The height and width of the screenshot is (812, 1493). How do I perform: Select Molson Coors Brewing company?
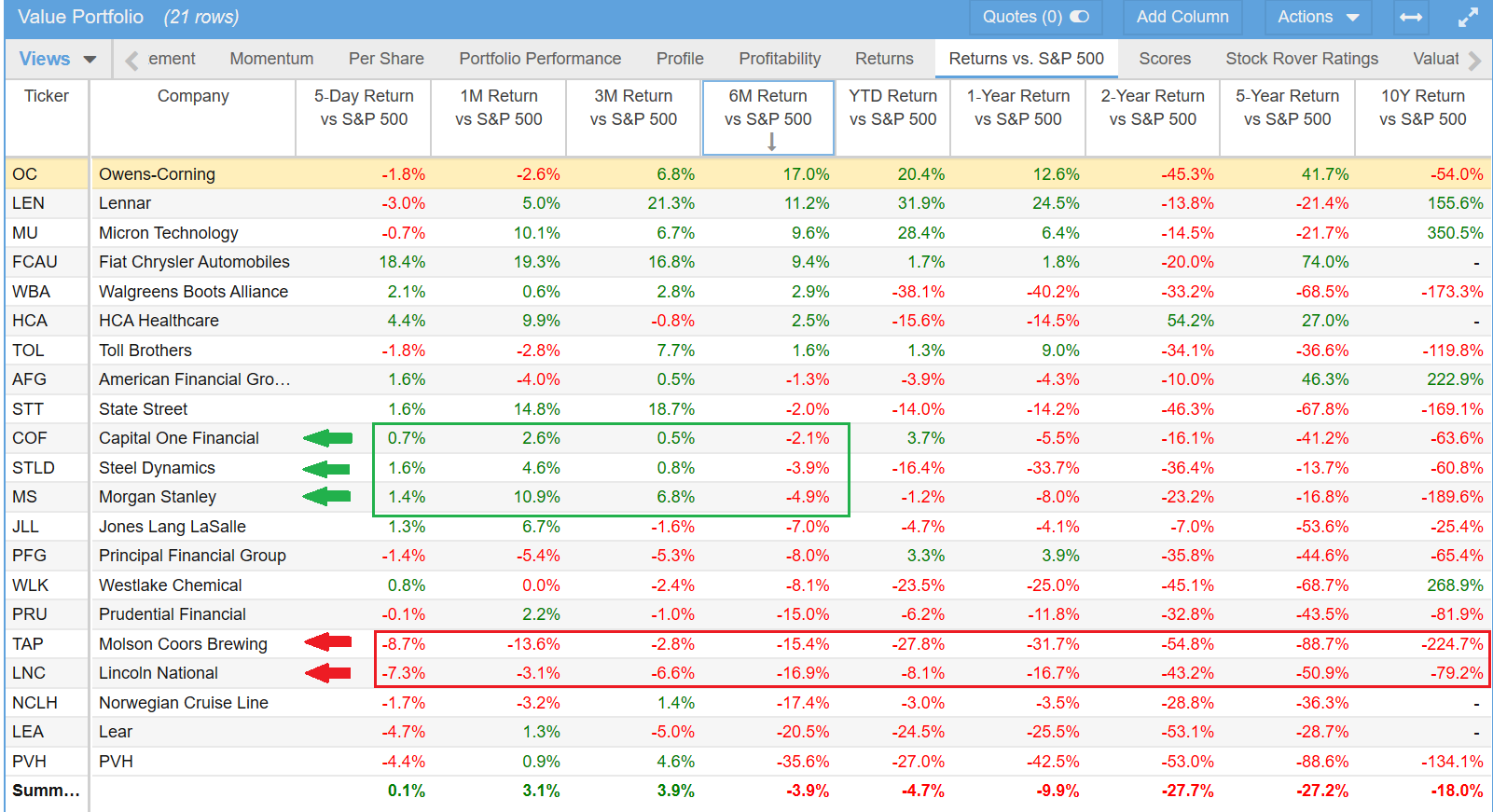tap(183, 644)
